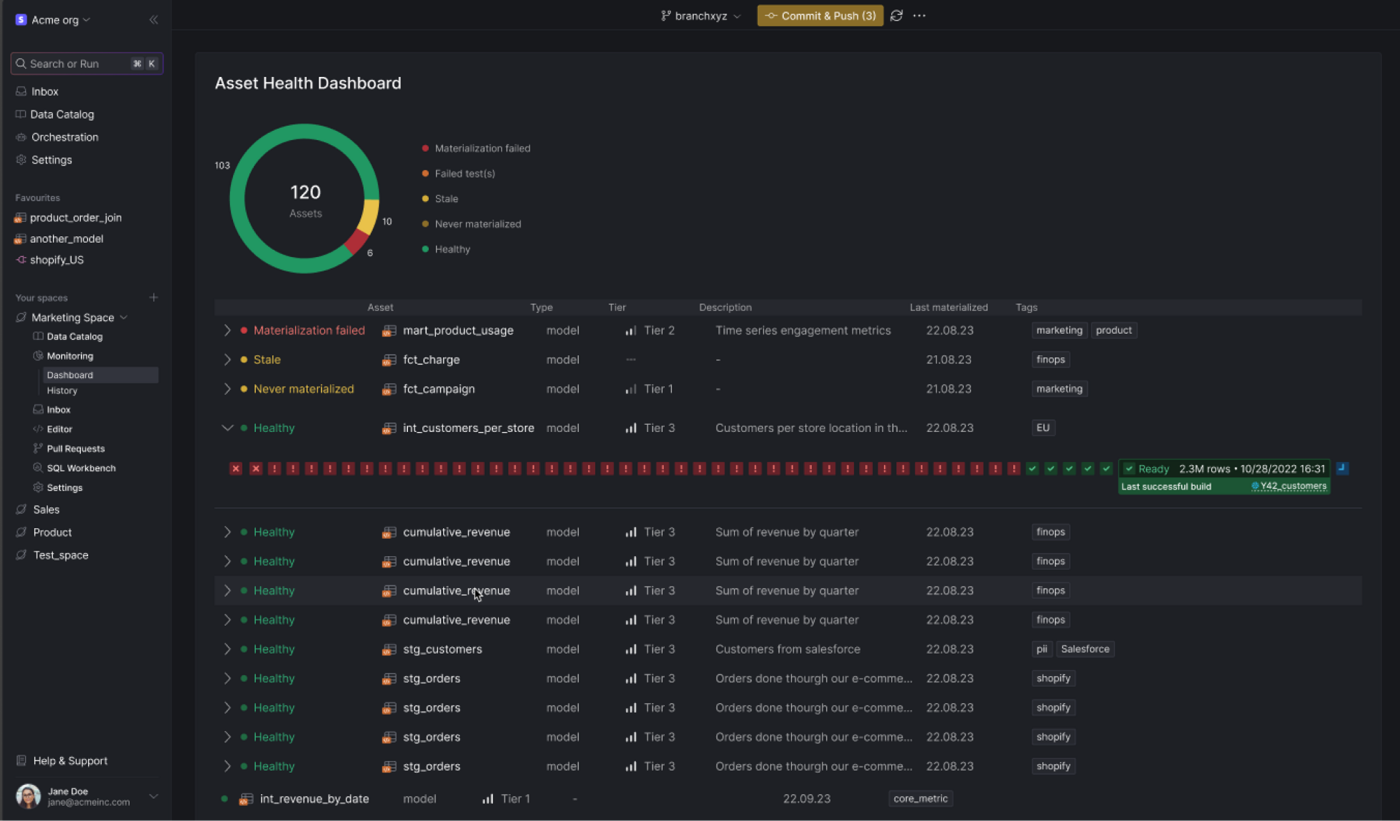This screenshot has height=821, width=1400.
Task: Click the Healthy legend entry
Action: click(446, 249)
